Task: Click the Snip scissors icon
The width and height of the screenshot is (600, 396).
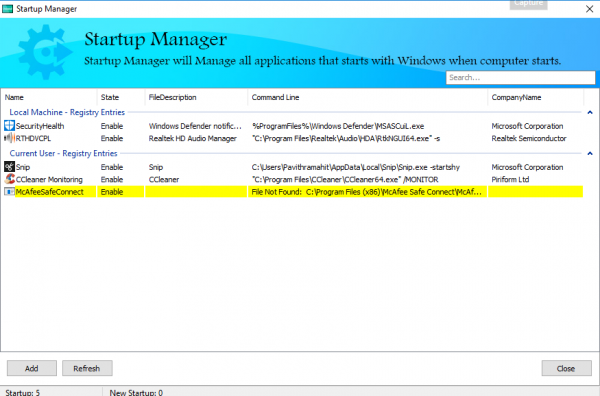Action: point(9,167)
